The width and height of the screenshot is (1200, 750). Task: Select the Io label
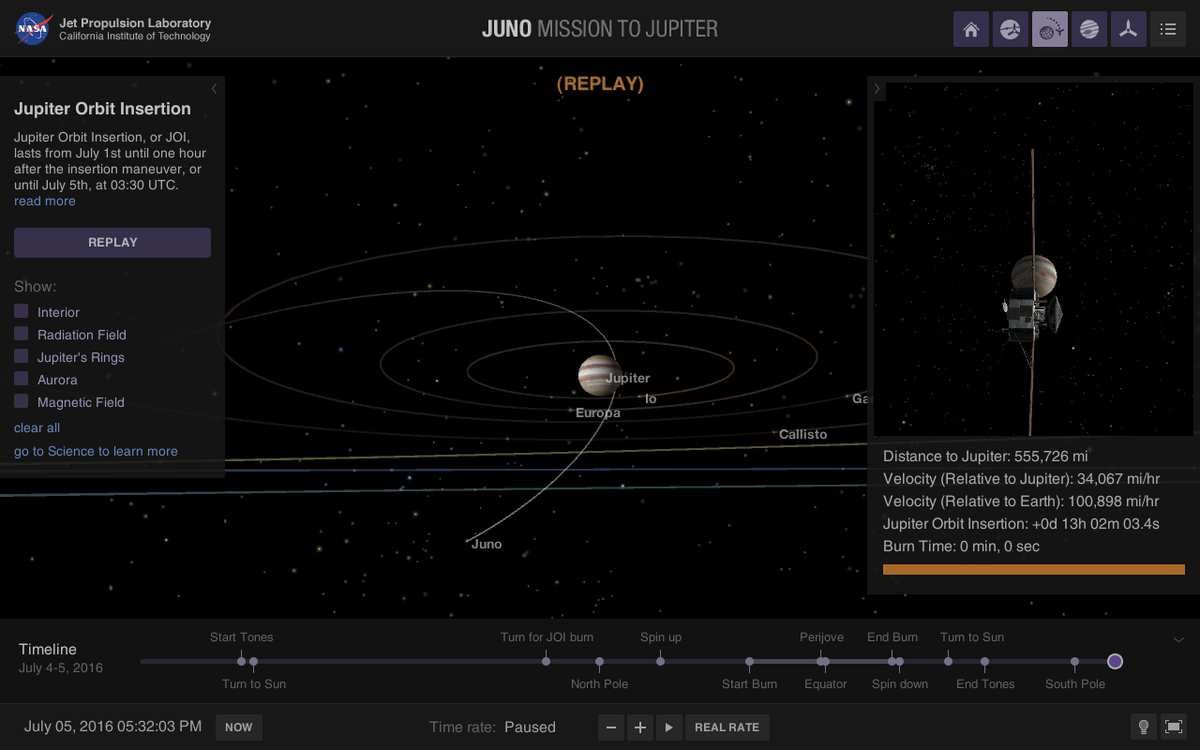[x=650, y=398]
